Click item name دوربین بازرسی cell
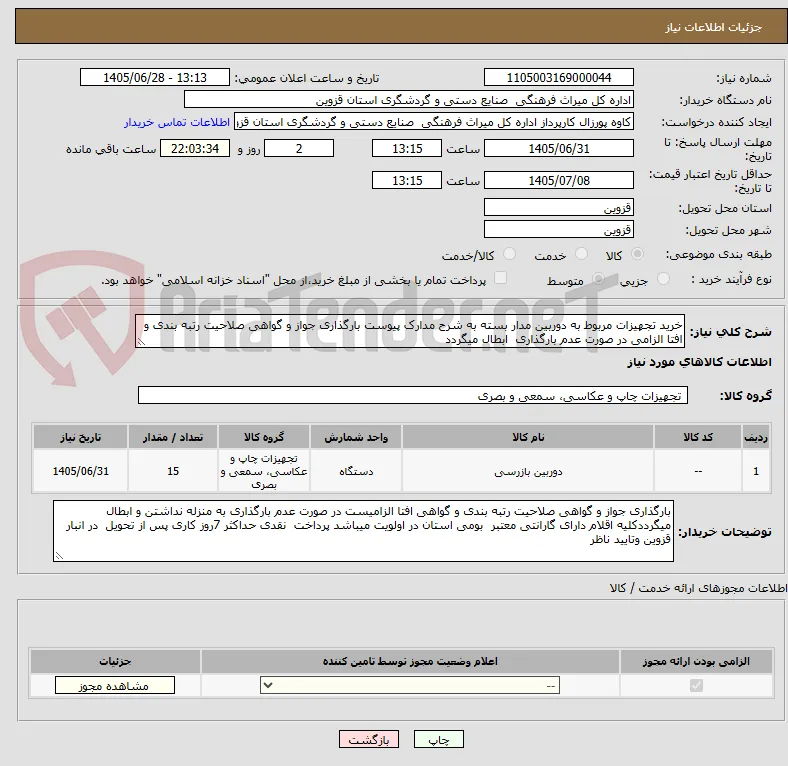788x766 pixels. 528,471
